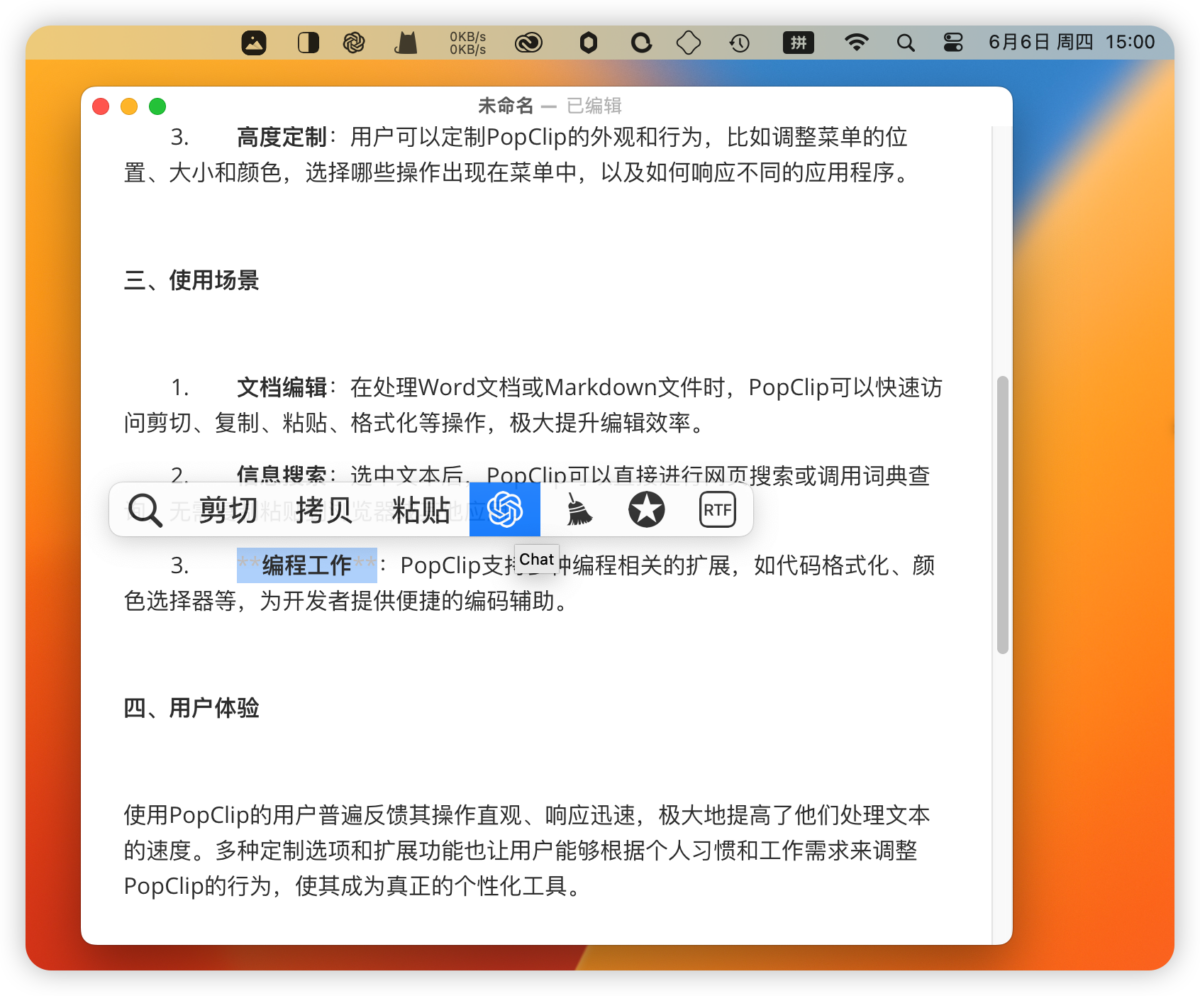This screenshot has height=996, width=1200.
Task: Zoom the 未命名 window with the green button
Action: [157, 106]
